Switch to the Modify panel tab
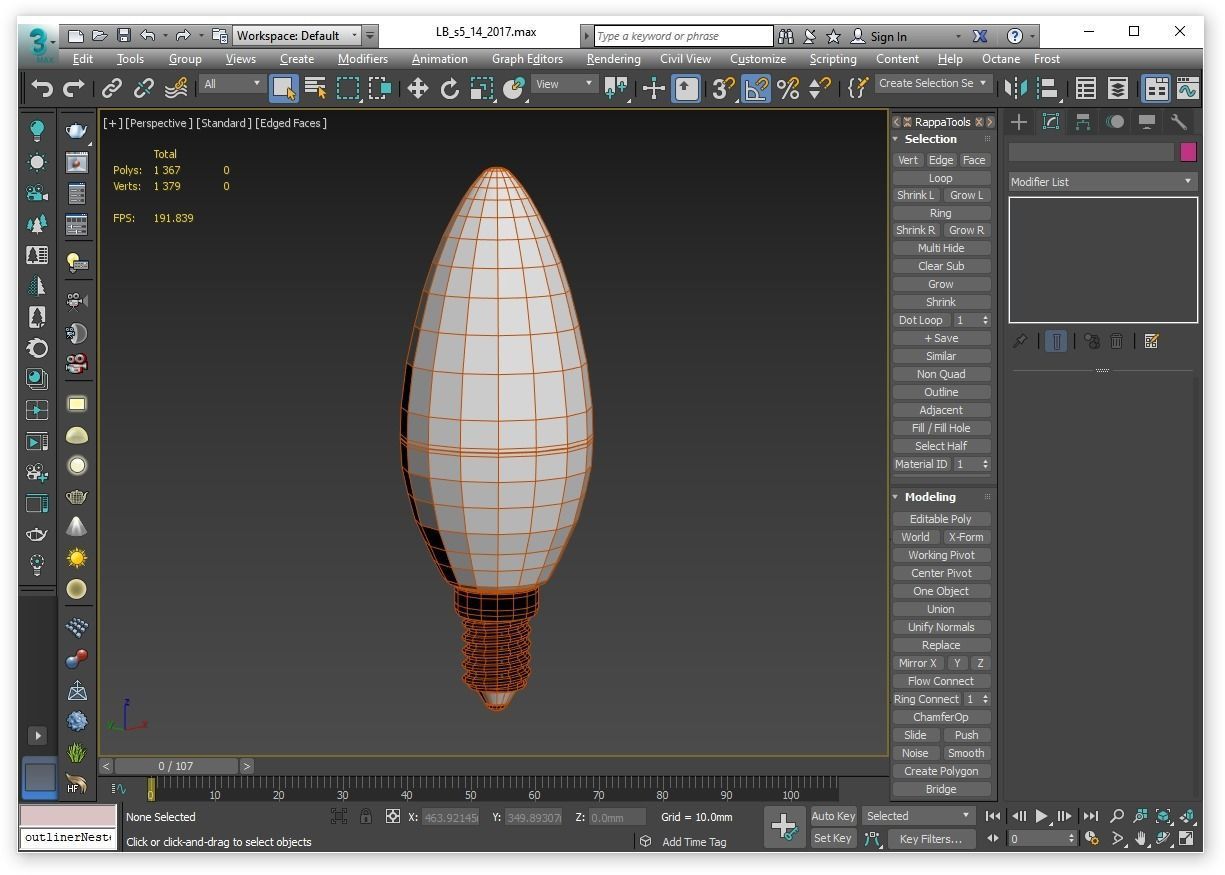 click(x=1051, y=122)
